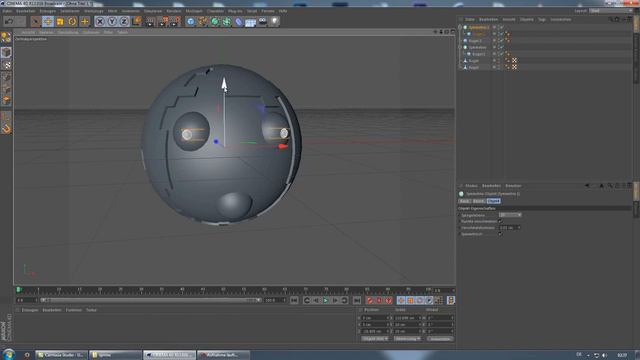
Task: Collapse the Symmetrie hierarchy
Action: pyautogui.click(x=460, y=47)
